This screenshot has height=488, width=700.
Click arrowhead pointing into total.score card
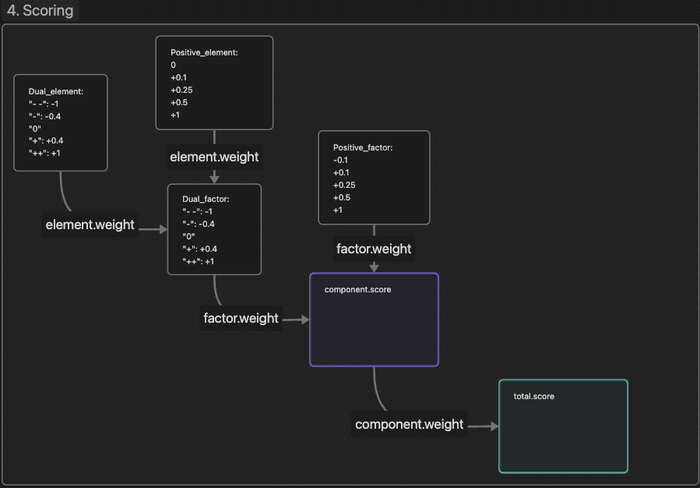494,426
